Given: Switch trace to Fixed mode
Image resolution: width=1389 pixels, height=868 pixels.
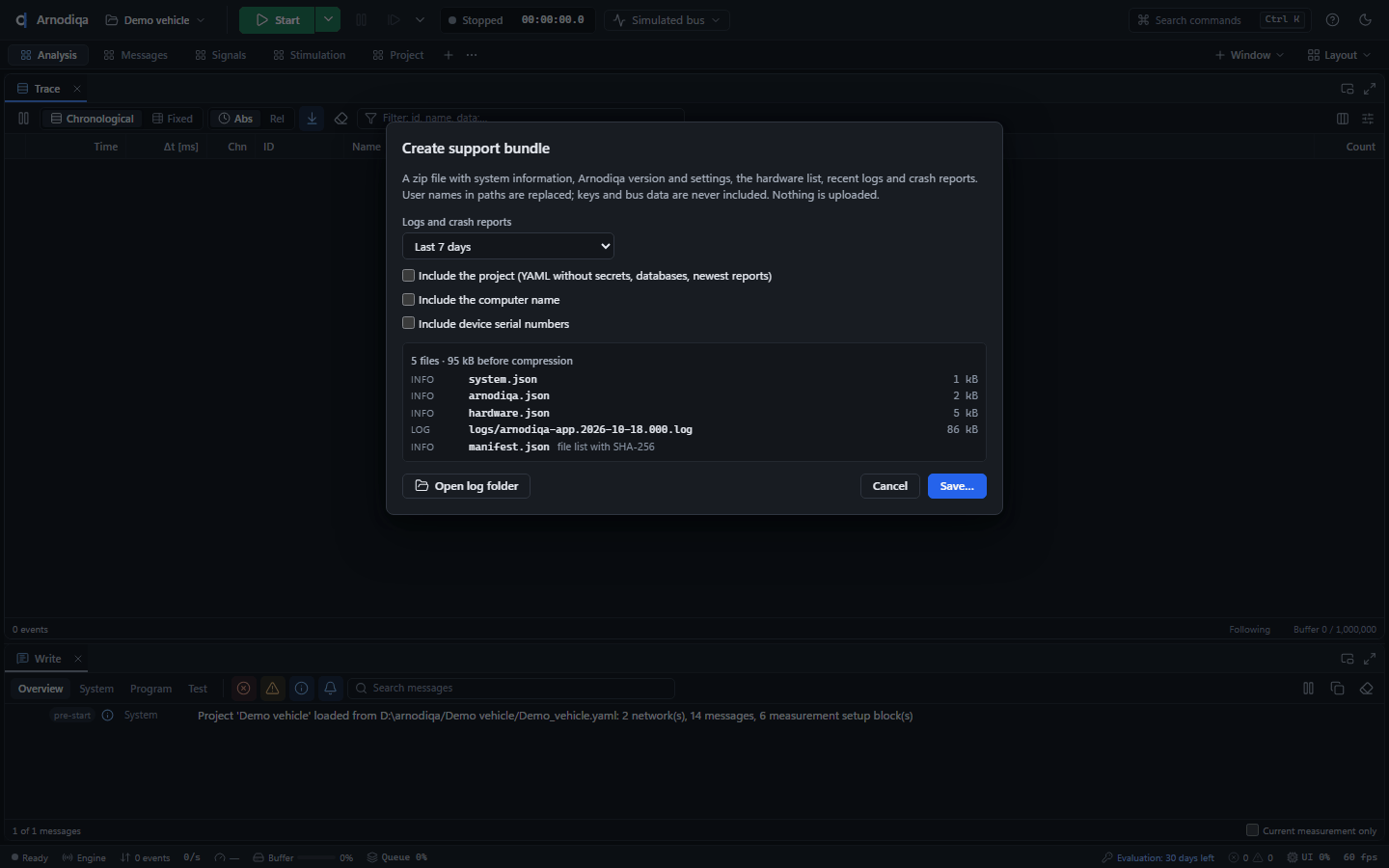Looking at the screenshot, I should click(x=173, y=119).
